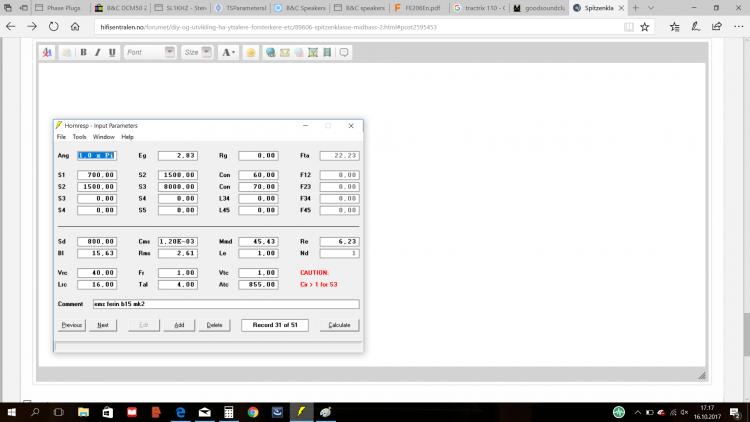
Task: Show hidden system tray icons
Action: (637, 412)
